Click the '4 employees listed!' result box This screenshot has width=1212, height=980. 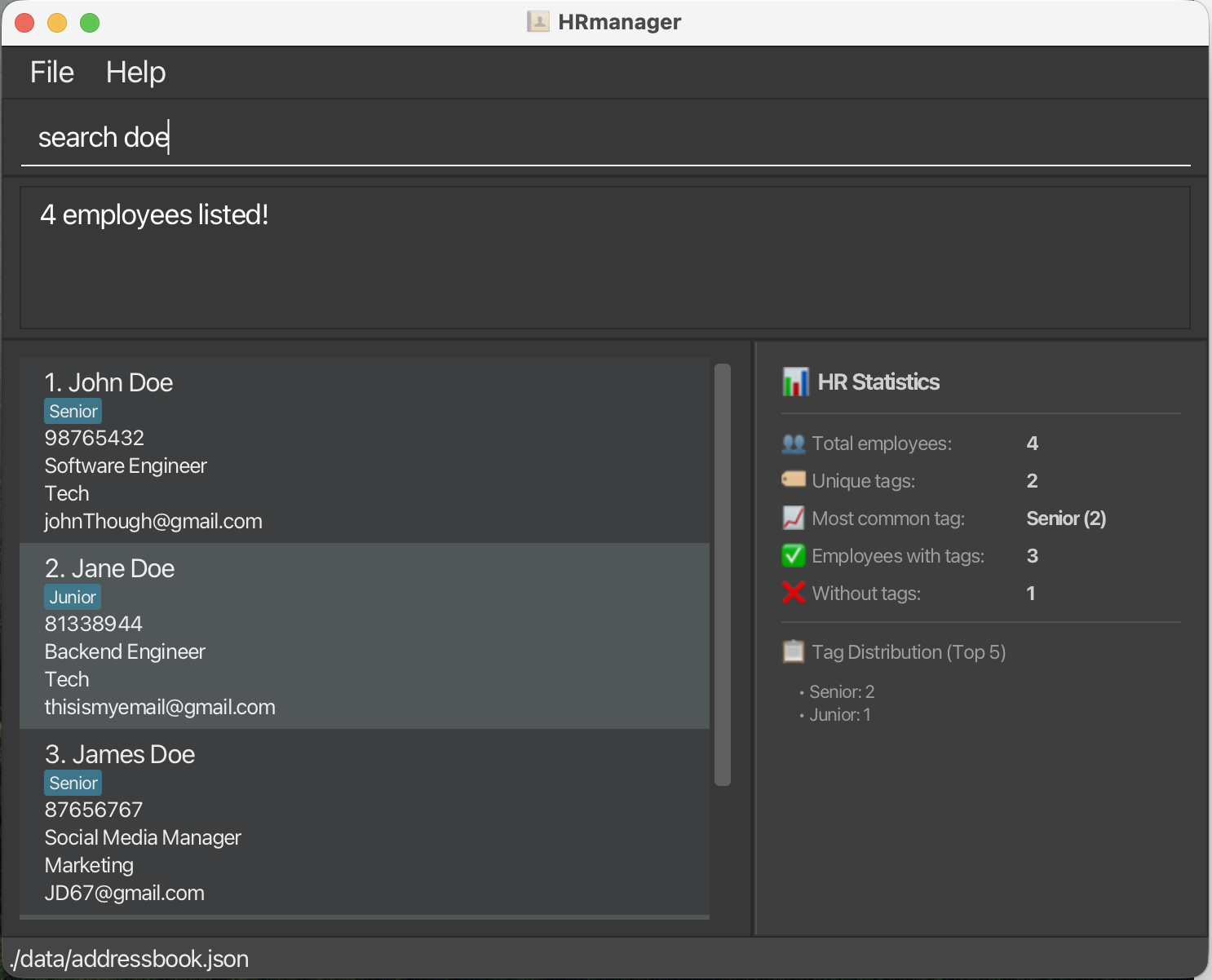[x=604, y=258]
